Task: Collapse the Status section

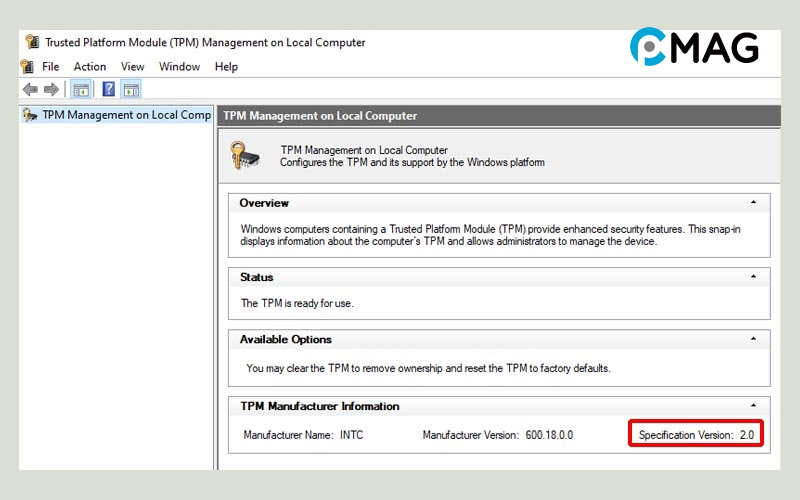Action: pyautogui.click(x=753, y=277)
